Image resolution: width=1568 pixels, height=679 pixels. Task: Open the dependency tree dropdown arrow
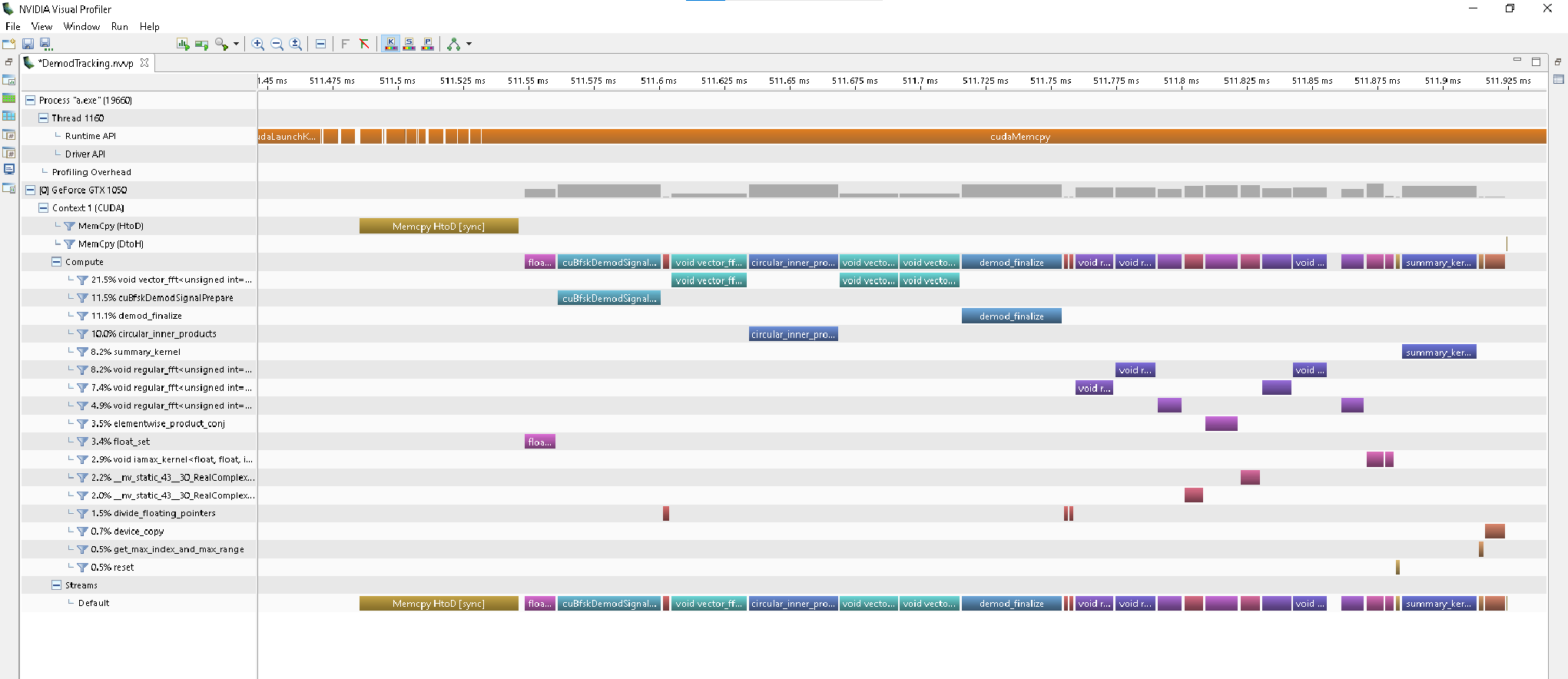point(469,44)
